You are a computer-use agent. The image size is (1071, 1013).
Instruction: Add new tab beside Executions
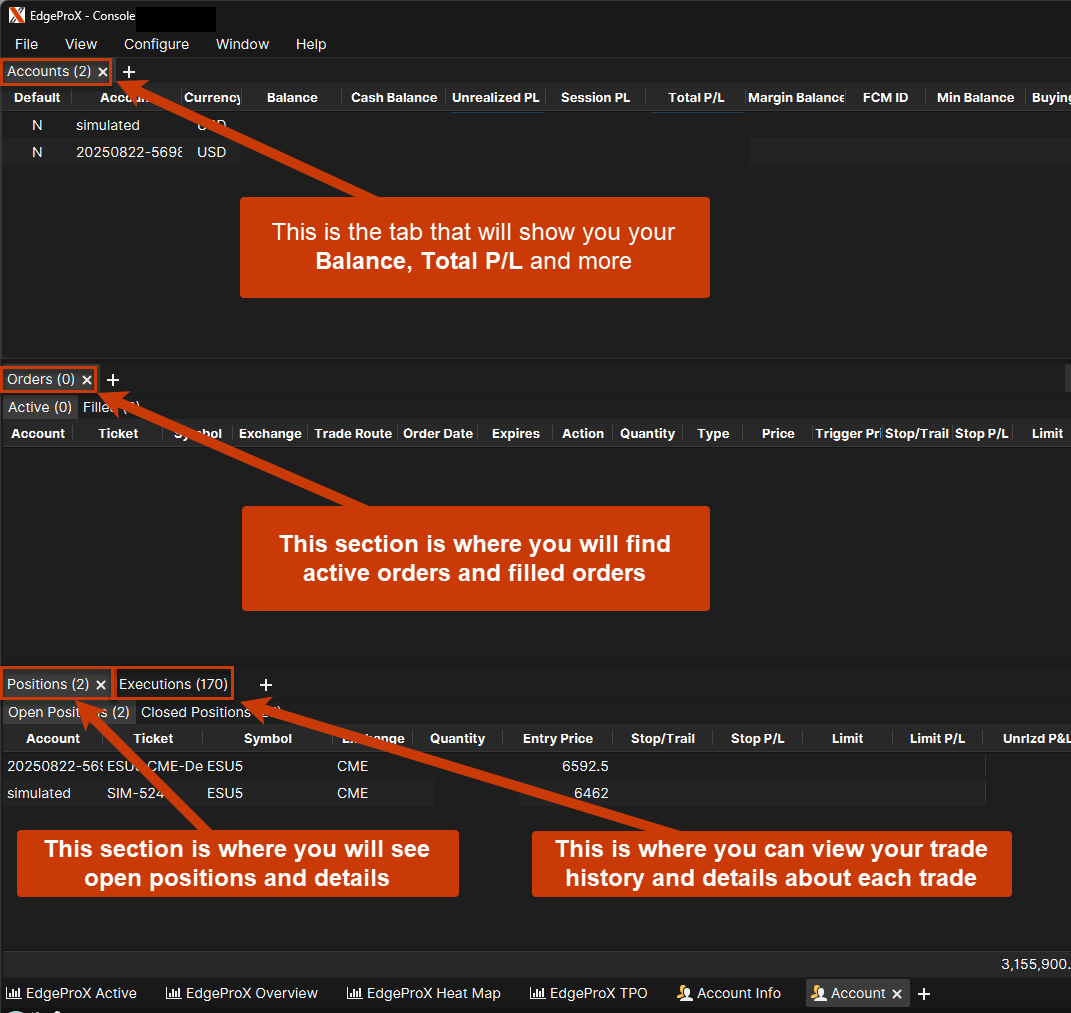coord(265,685)
